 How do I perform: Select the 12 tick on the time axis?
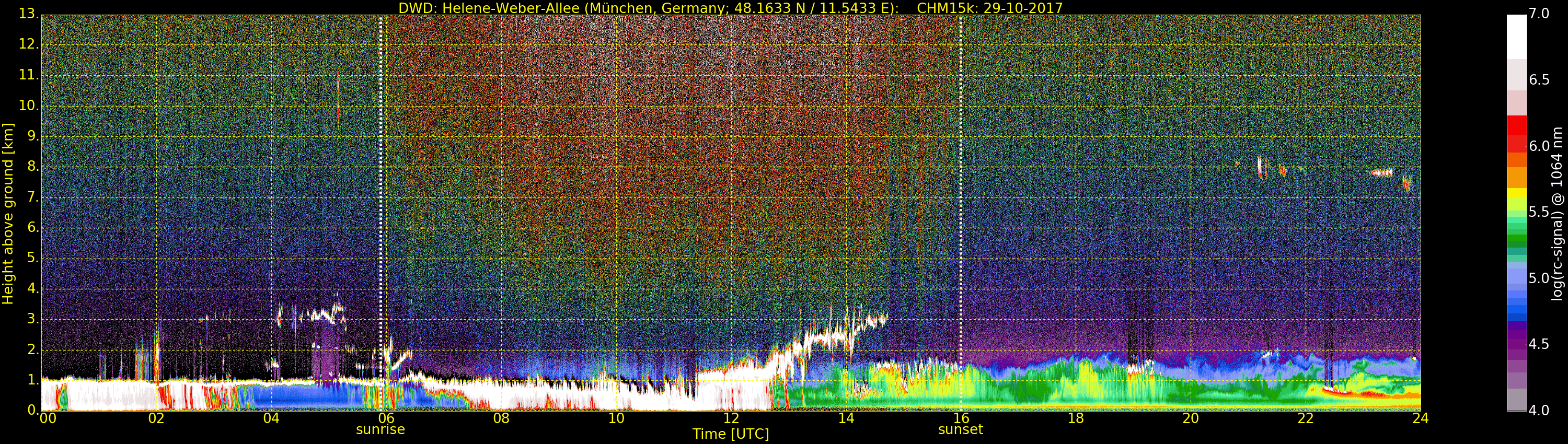[731, 418]
